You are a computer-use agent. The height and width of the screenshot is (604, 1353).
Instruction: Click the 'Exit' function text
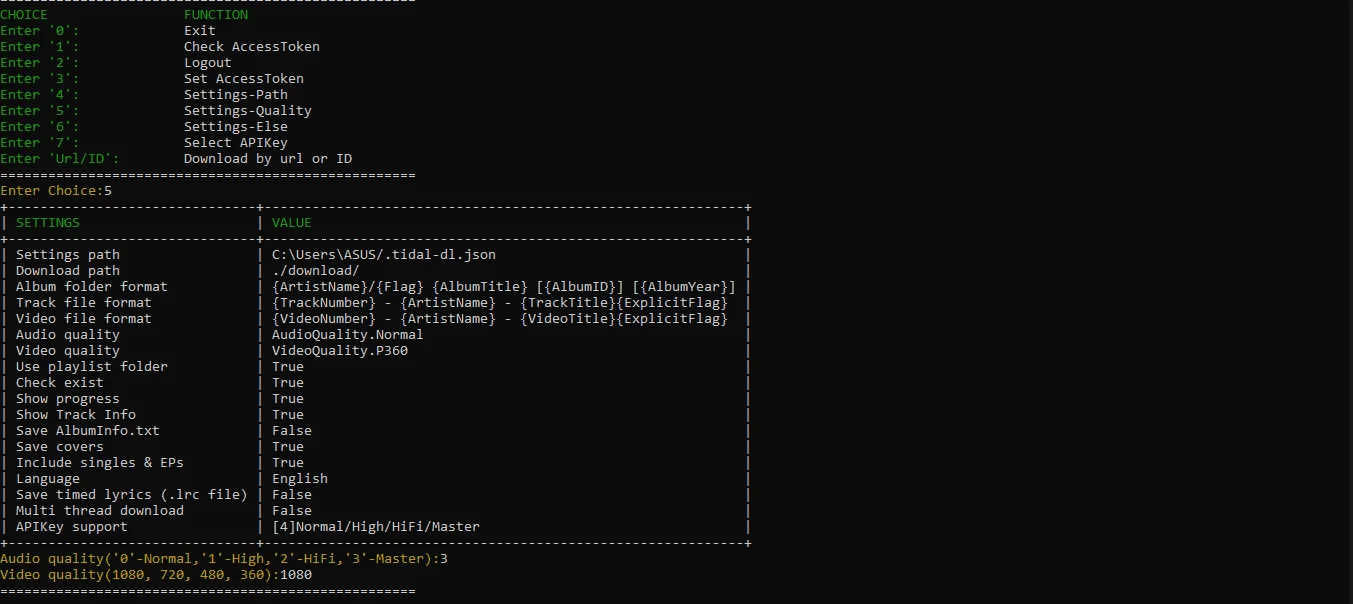tap(200, 31)
